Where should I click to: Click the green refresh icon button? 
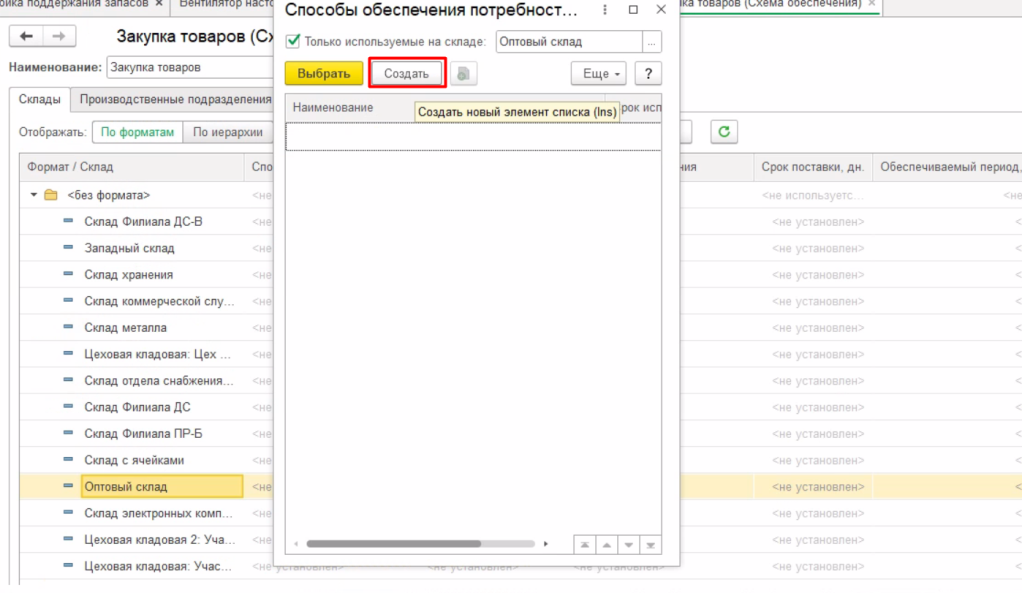(x=724, y=131)
